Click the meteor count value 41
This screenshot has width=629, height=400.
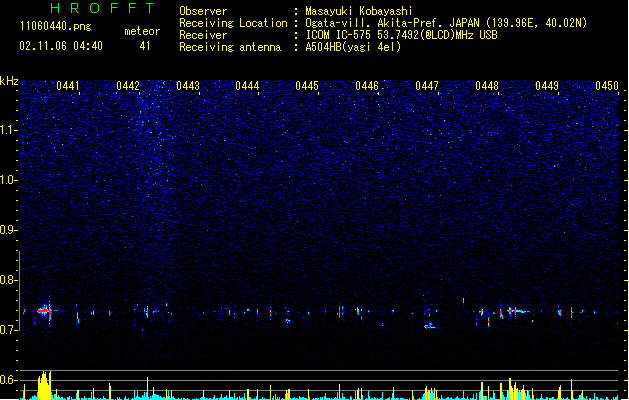145,46
